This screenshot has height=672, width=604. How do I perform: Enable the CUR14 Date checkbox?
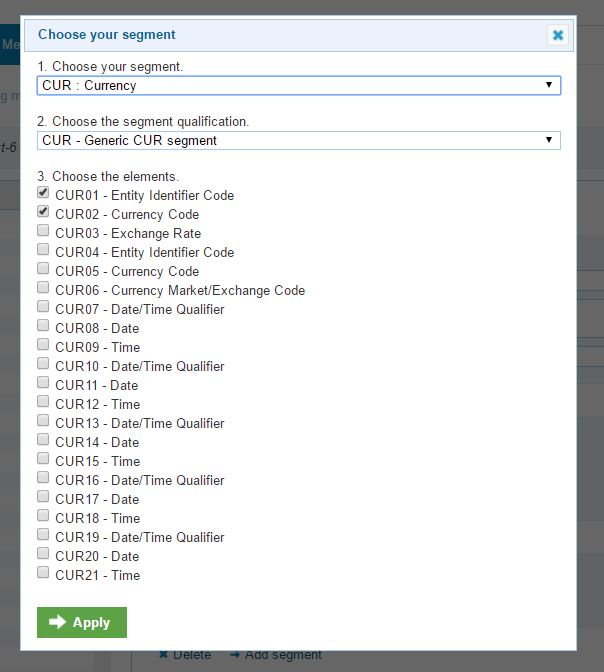(43, 440)
